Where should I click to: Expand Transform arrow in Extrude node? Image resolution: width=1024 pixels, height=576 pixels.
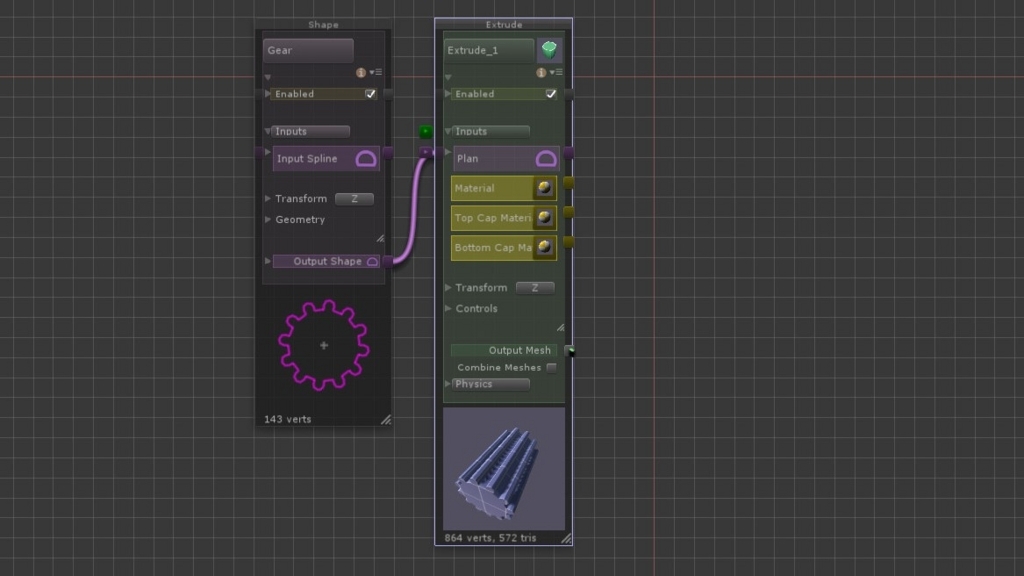(x=448, y=287)
